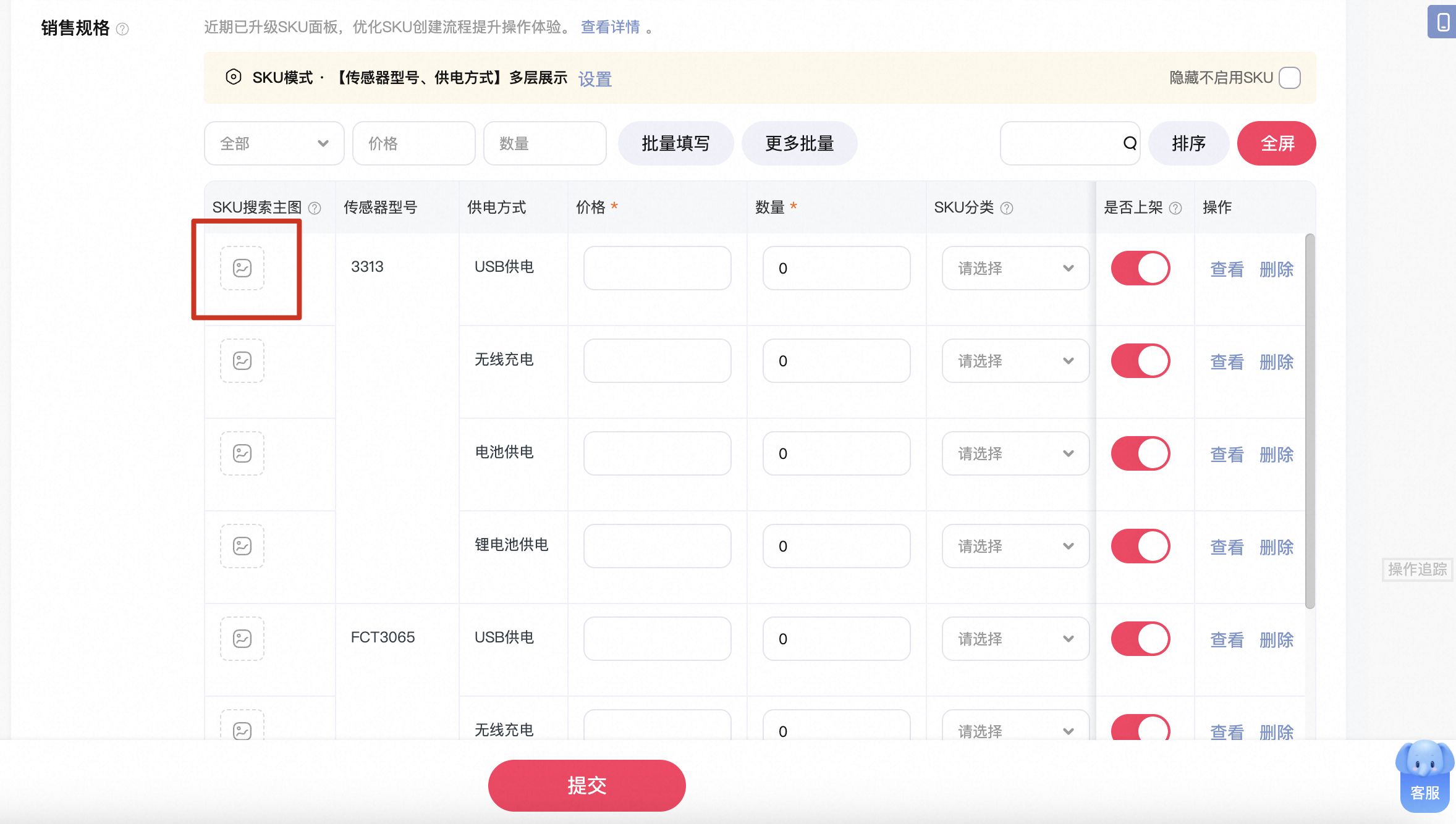Click 查看 for 3313 USB供电 row
This screenshot has width=1456, height=824.
click(x=1227, y=269)
